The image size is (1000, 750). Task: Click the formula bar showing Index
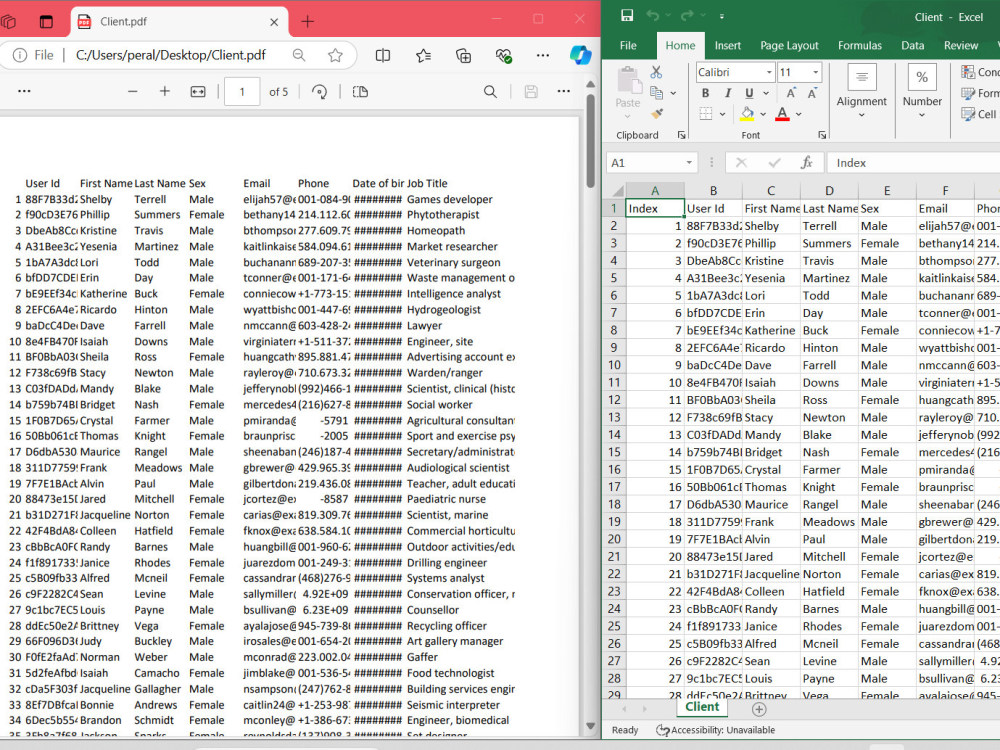[x=913, y=163]
